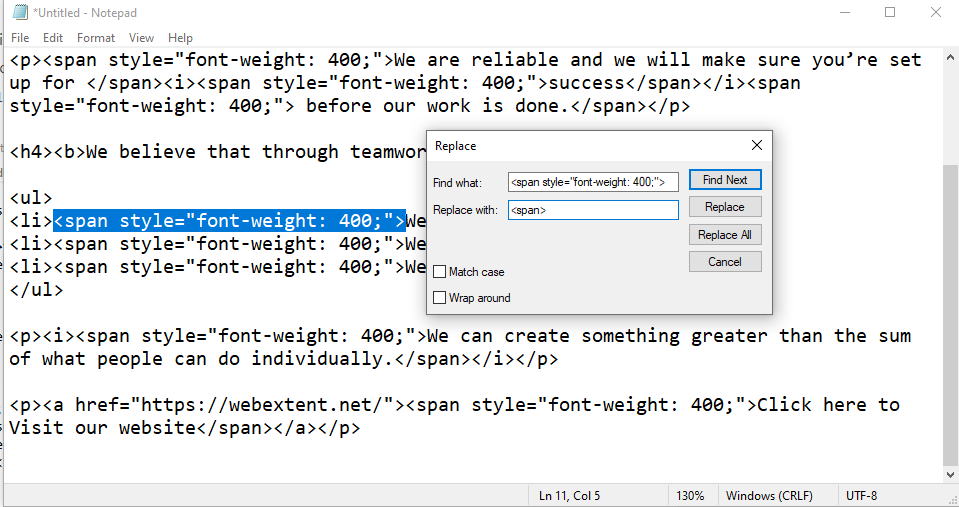Open the View menu
The image size is (959, 507).
[141, 38]
